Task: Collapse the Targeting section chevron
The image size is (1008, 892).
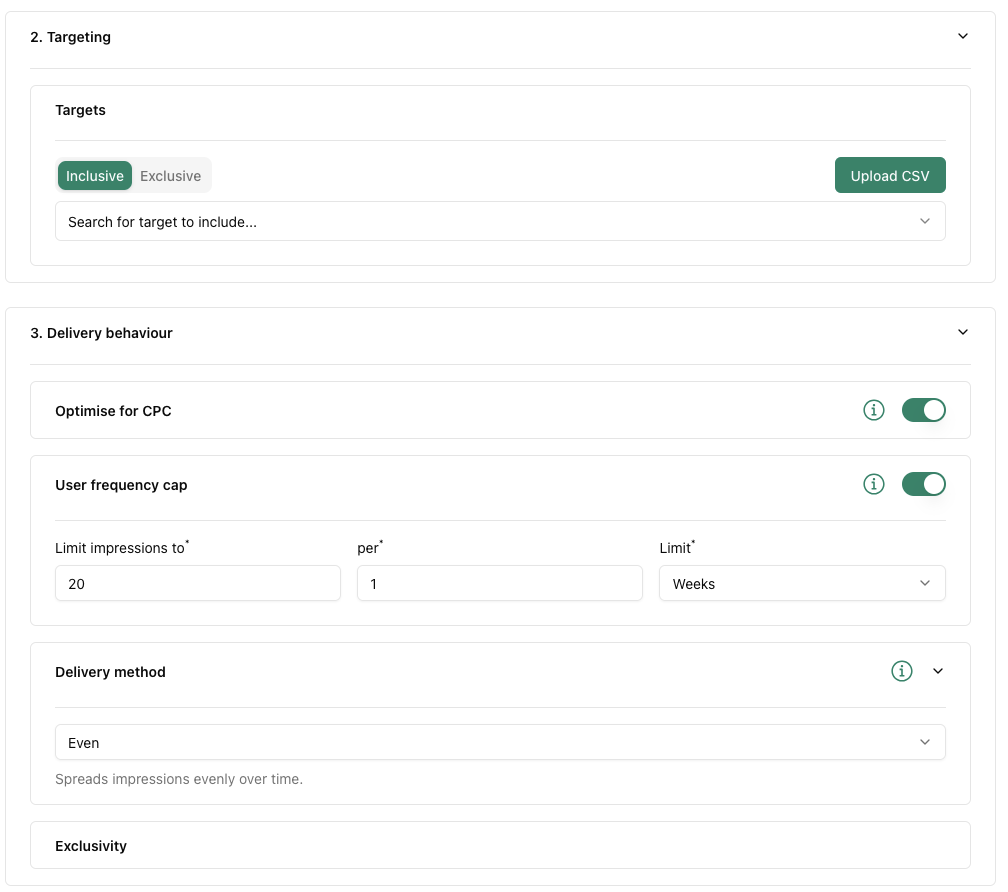Action: pyautogui.click(x=963, y=36)
